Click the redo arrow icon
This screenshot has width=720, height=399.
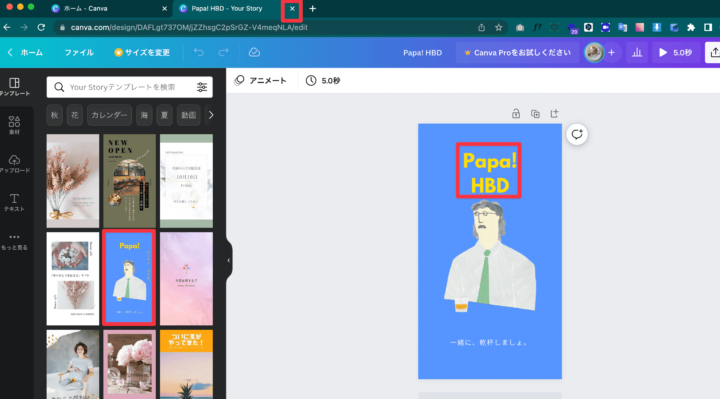coord(224,52)
